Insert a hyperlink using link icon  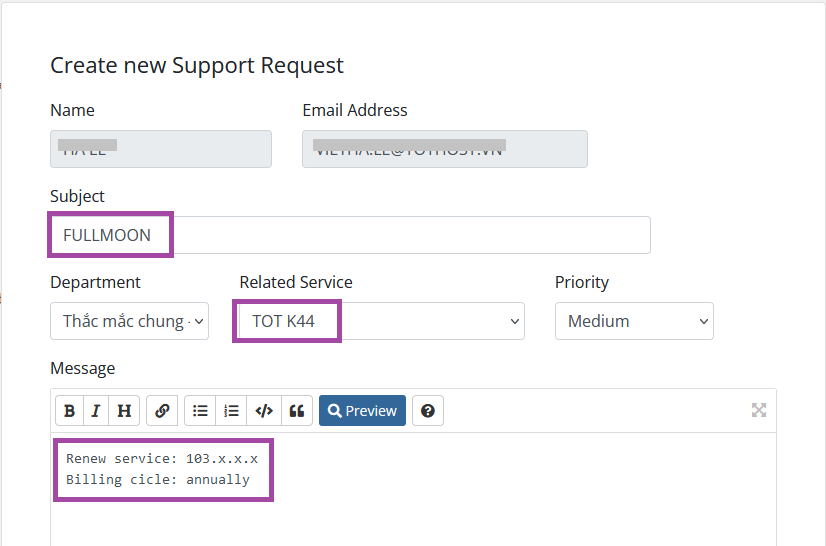click(162, 411)
